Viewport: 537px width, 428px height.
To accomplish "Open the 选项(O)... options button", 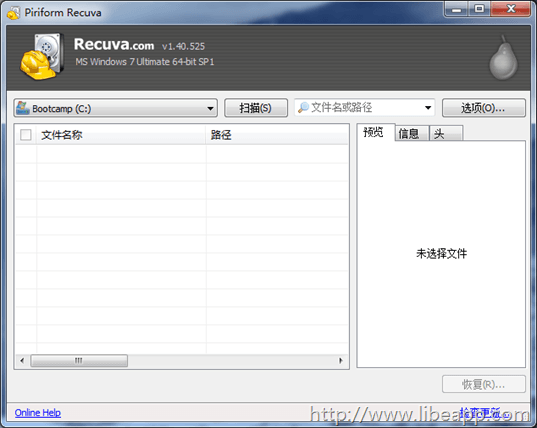I will point(484,108).
